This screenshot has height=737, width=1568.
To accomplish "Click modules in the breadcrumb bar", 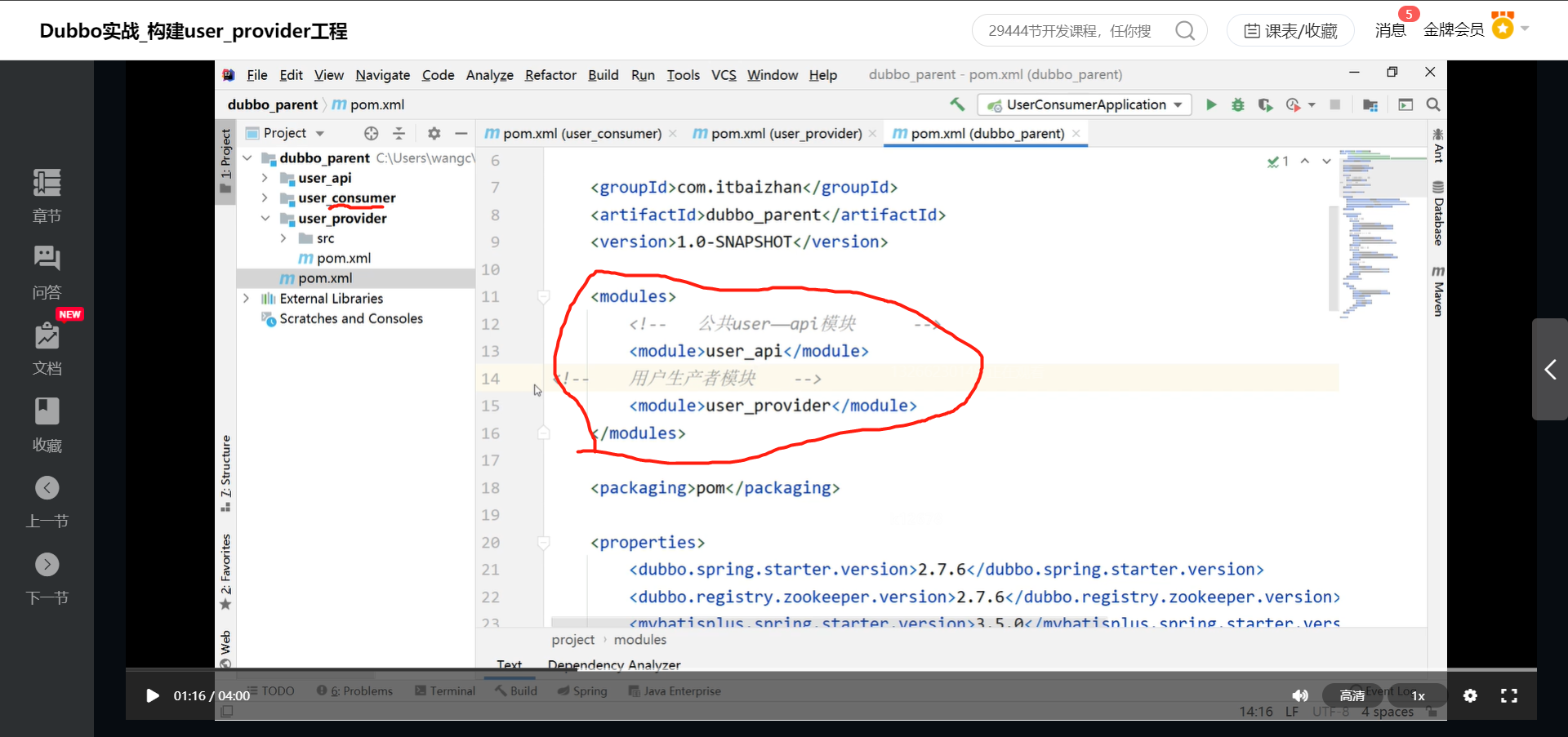I will [639, 640].
